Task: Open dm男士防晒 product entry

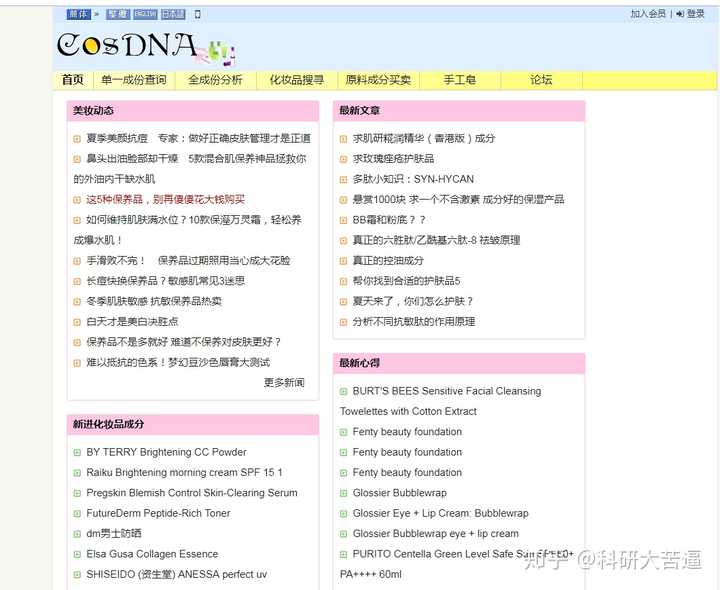Action: pos(114,534)
